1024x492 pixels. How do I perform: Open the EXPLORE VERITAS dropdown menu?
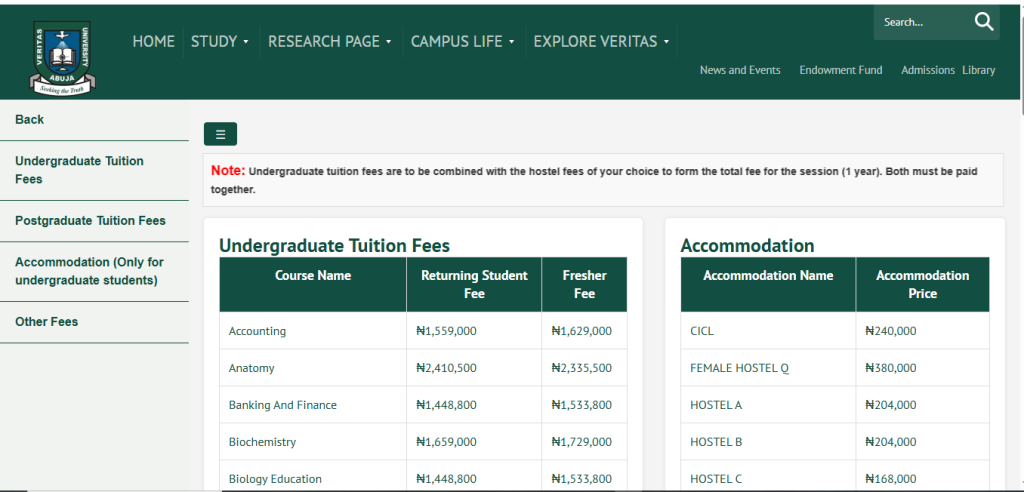tap(601, 41)
